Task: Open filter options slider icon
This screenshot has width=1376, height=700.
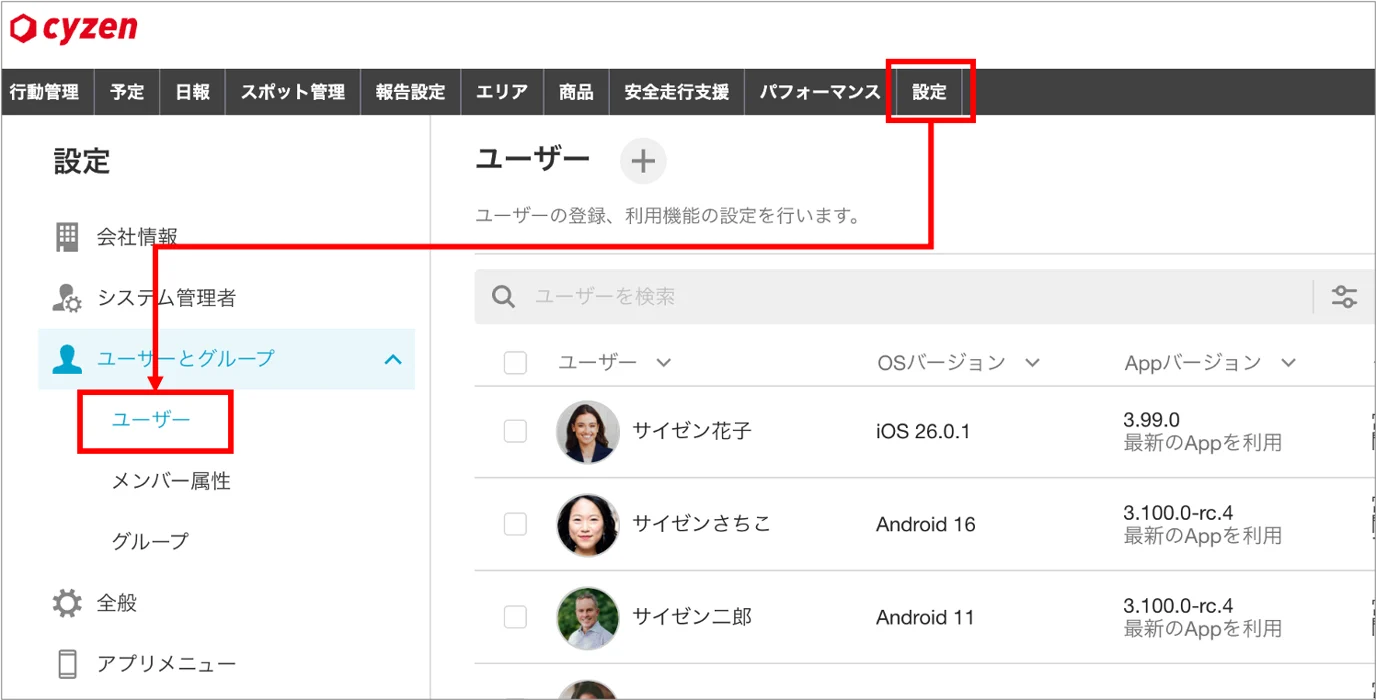Action: (x=1344, y=297)
